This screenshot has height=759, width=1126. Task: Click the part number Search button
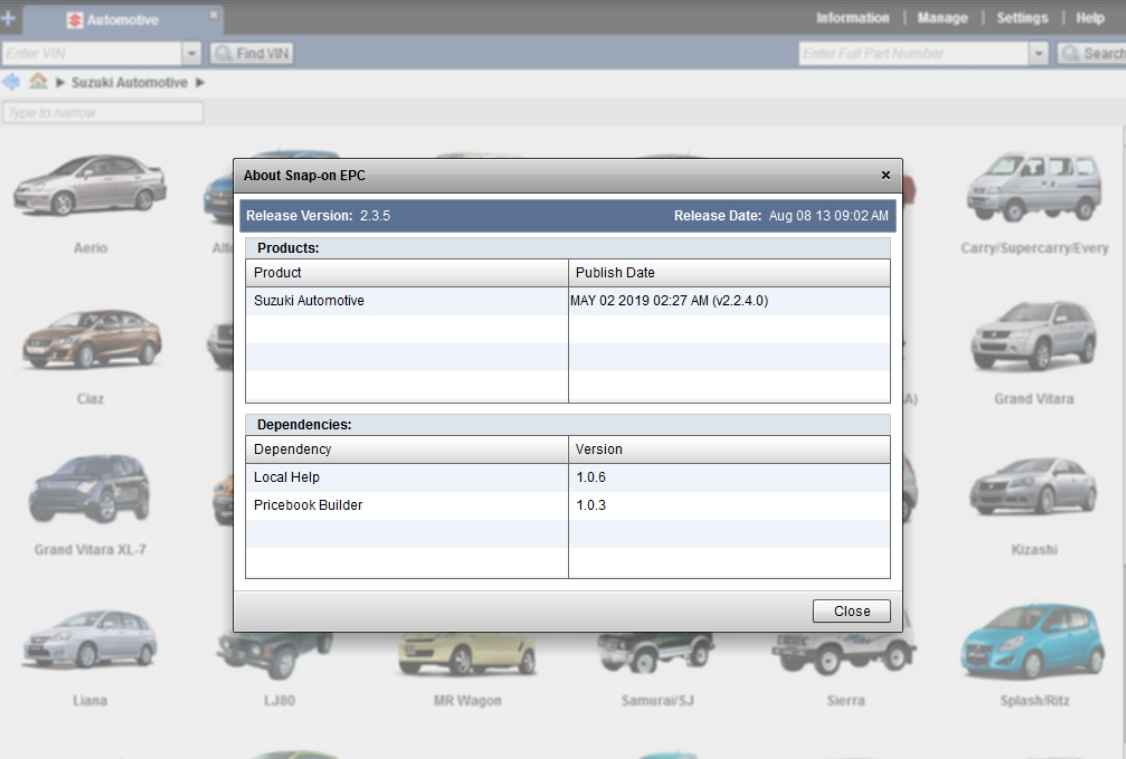coord(1092,53)
